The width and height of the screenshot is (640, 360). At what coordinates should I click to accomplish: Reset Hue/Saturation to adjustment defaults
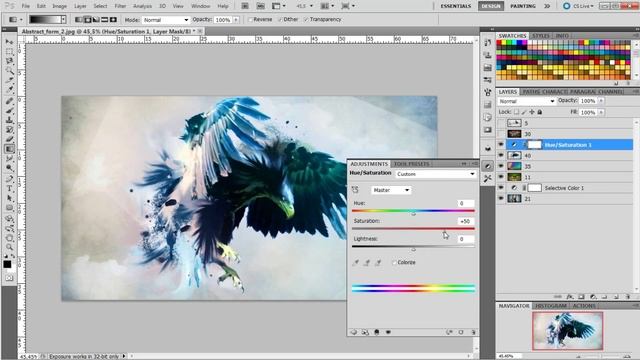pyautogui.click(x=461, y=332)
